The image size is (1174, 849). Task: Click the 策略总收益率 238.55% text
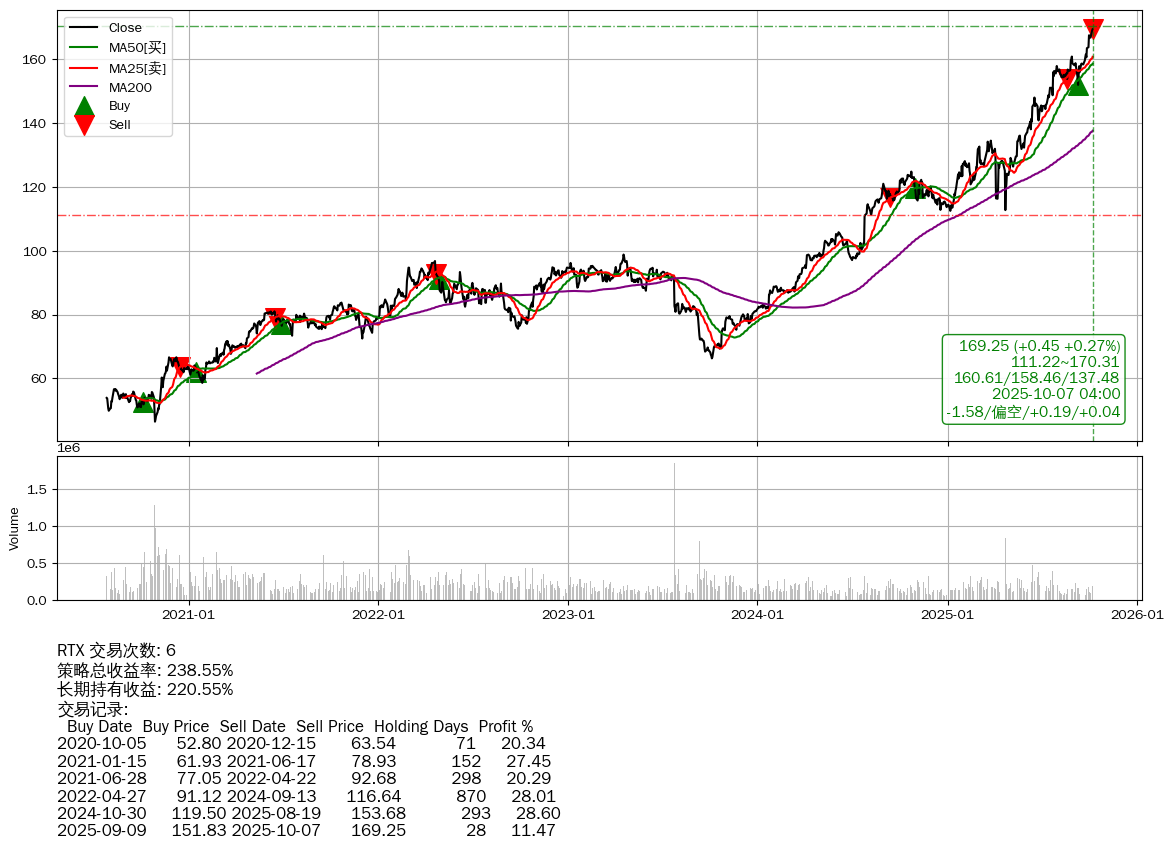pyautogui.click(x=145, y=670)
